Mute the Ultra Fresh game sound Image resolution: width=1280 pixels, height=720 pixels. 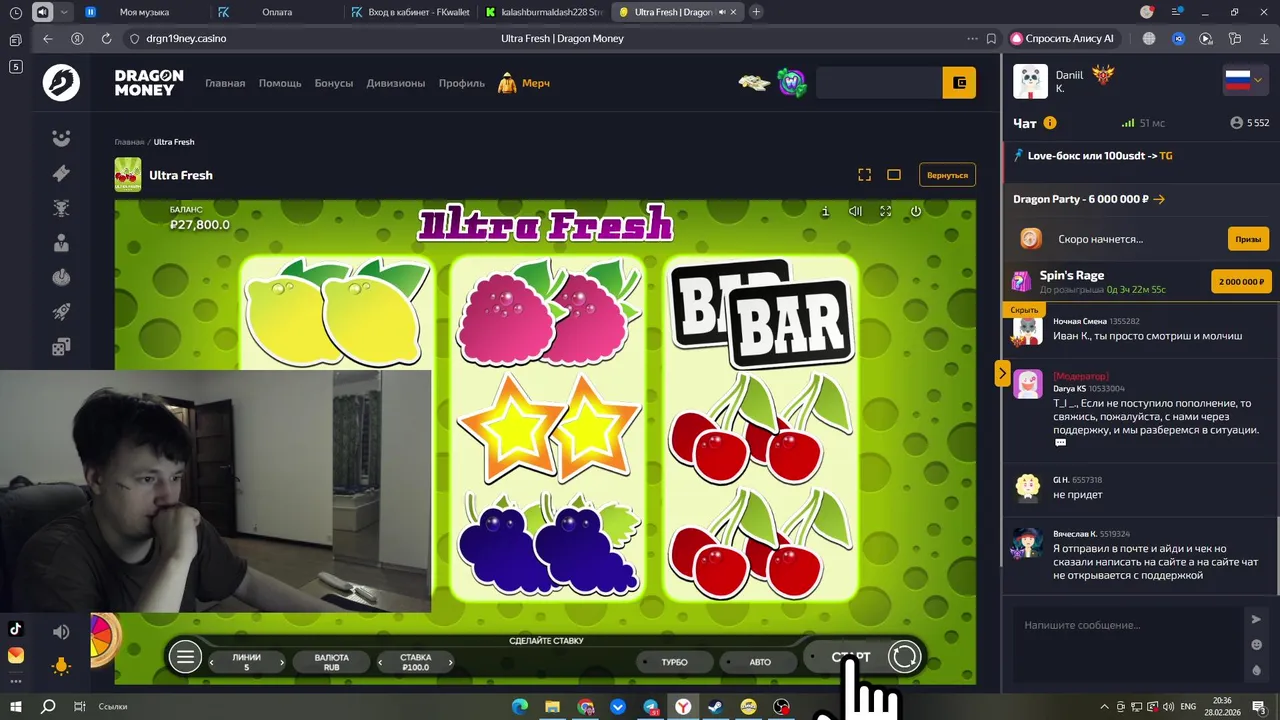click(855, 212)
